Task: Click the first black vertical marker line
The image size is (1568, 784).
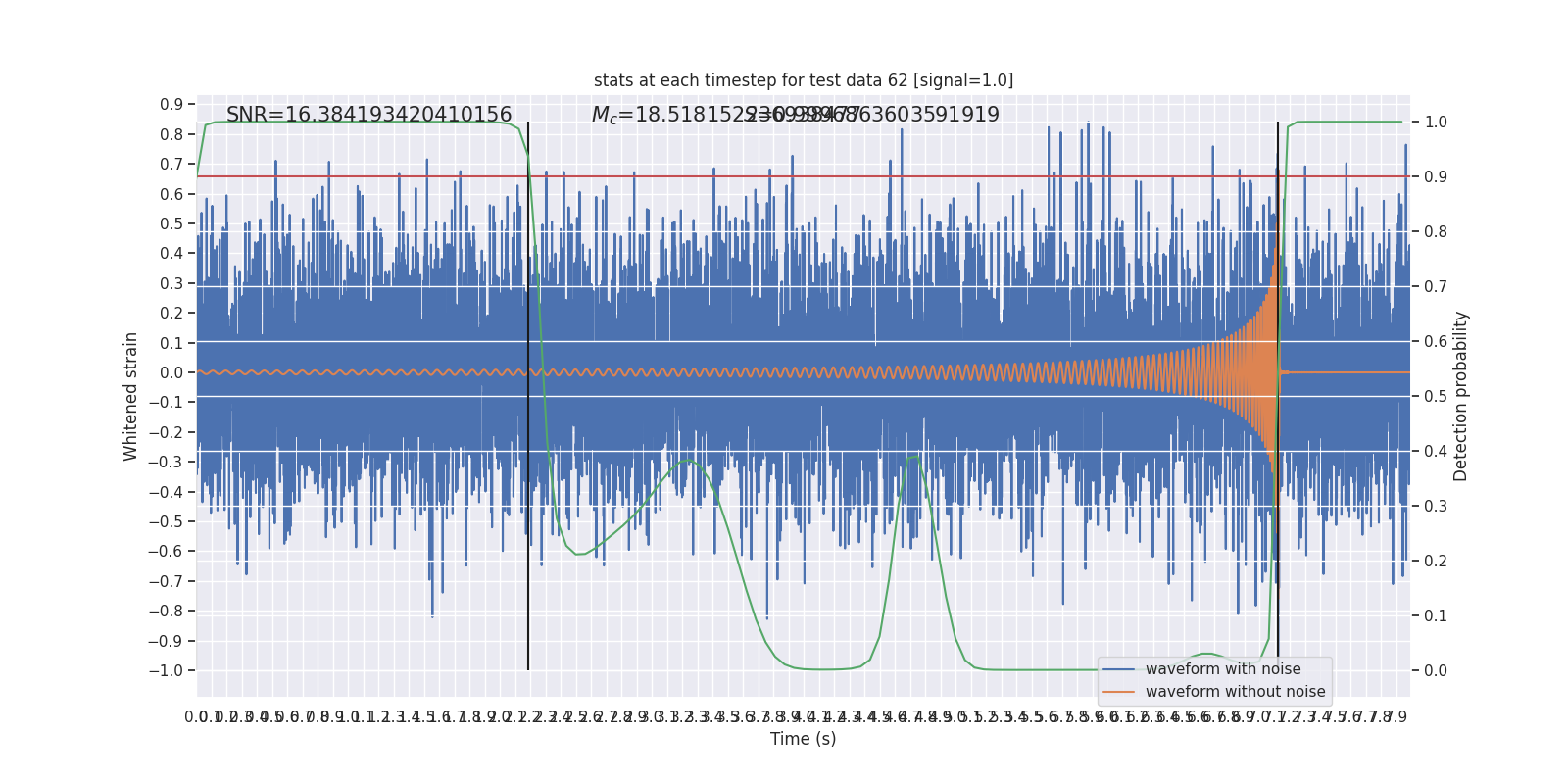Action: 528,396
